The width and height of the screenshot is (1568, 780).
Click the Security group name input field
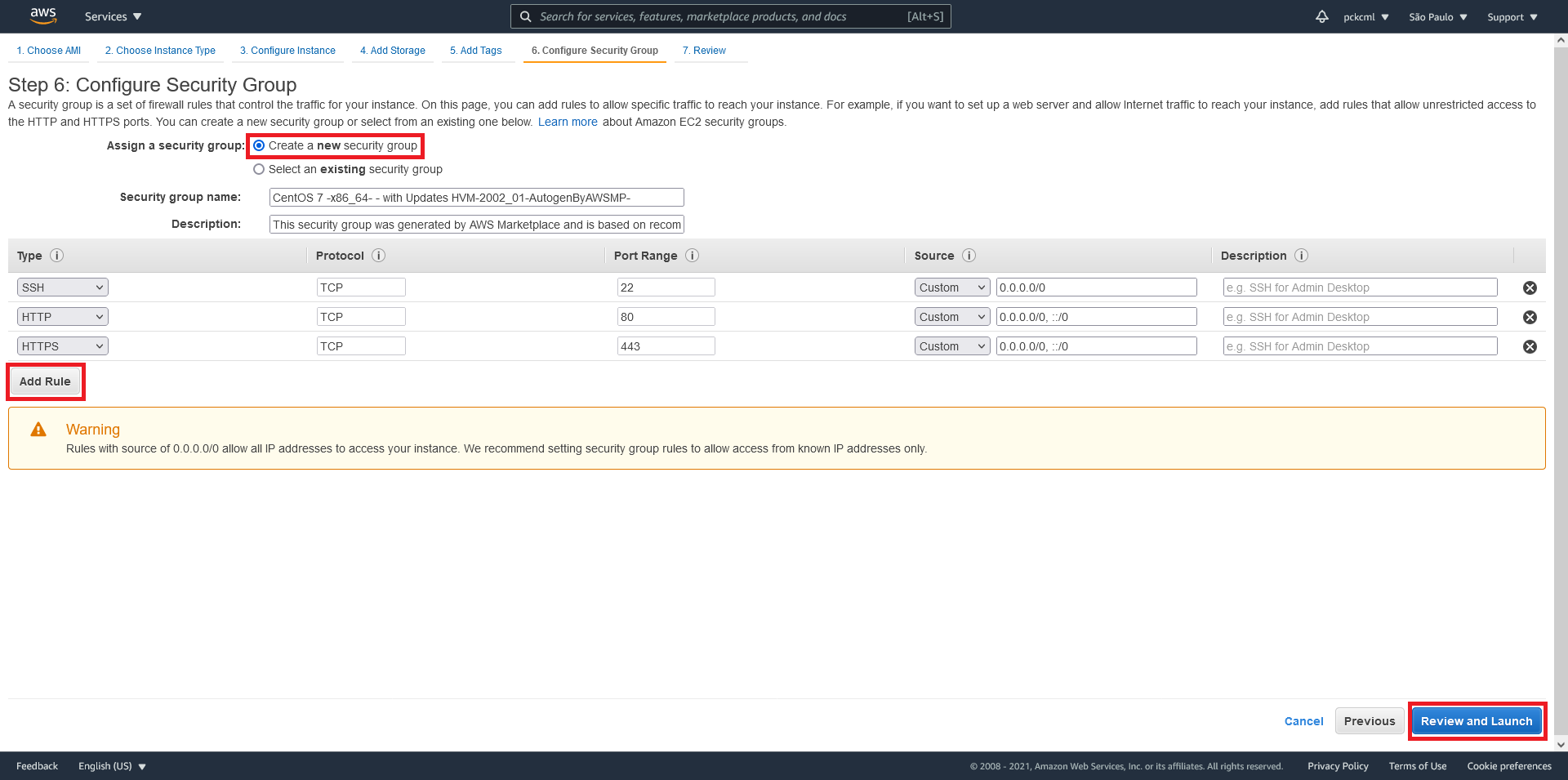tap(476, 197)
